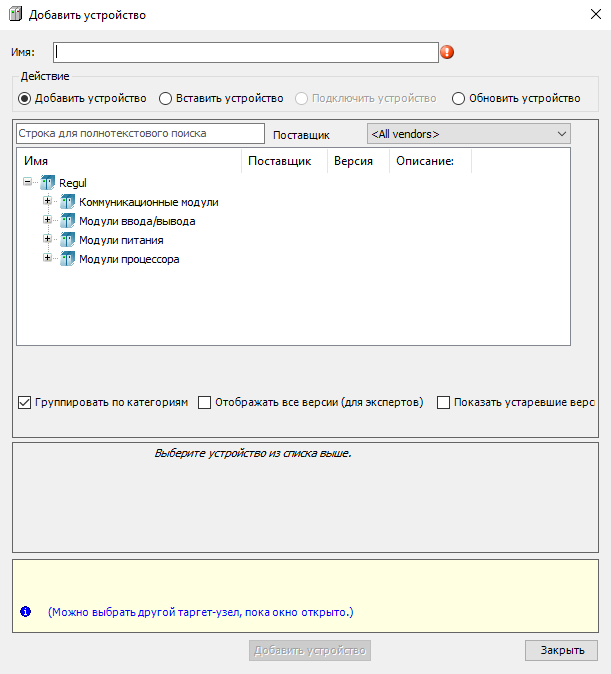Click the Модули питания folder icon
611x674 pixels.
(68, 240)
